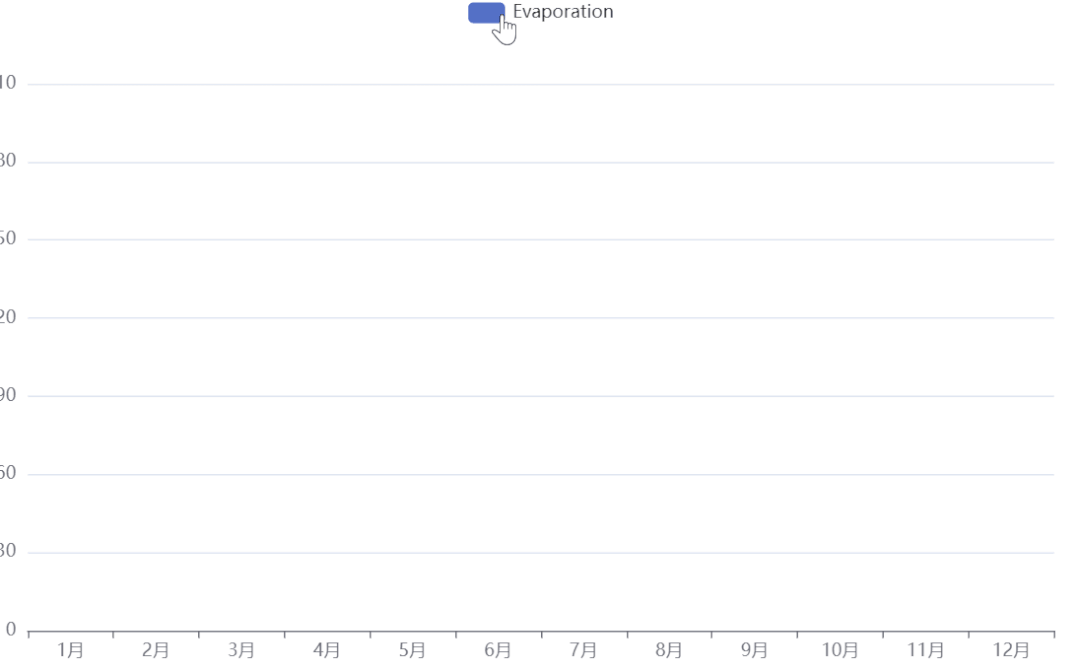Click the 120 y-axis tick label
Image resolution: width=1079 pixels, height=672 pixels.
pos(7,318)
